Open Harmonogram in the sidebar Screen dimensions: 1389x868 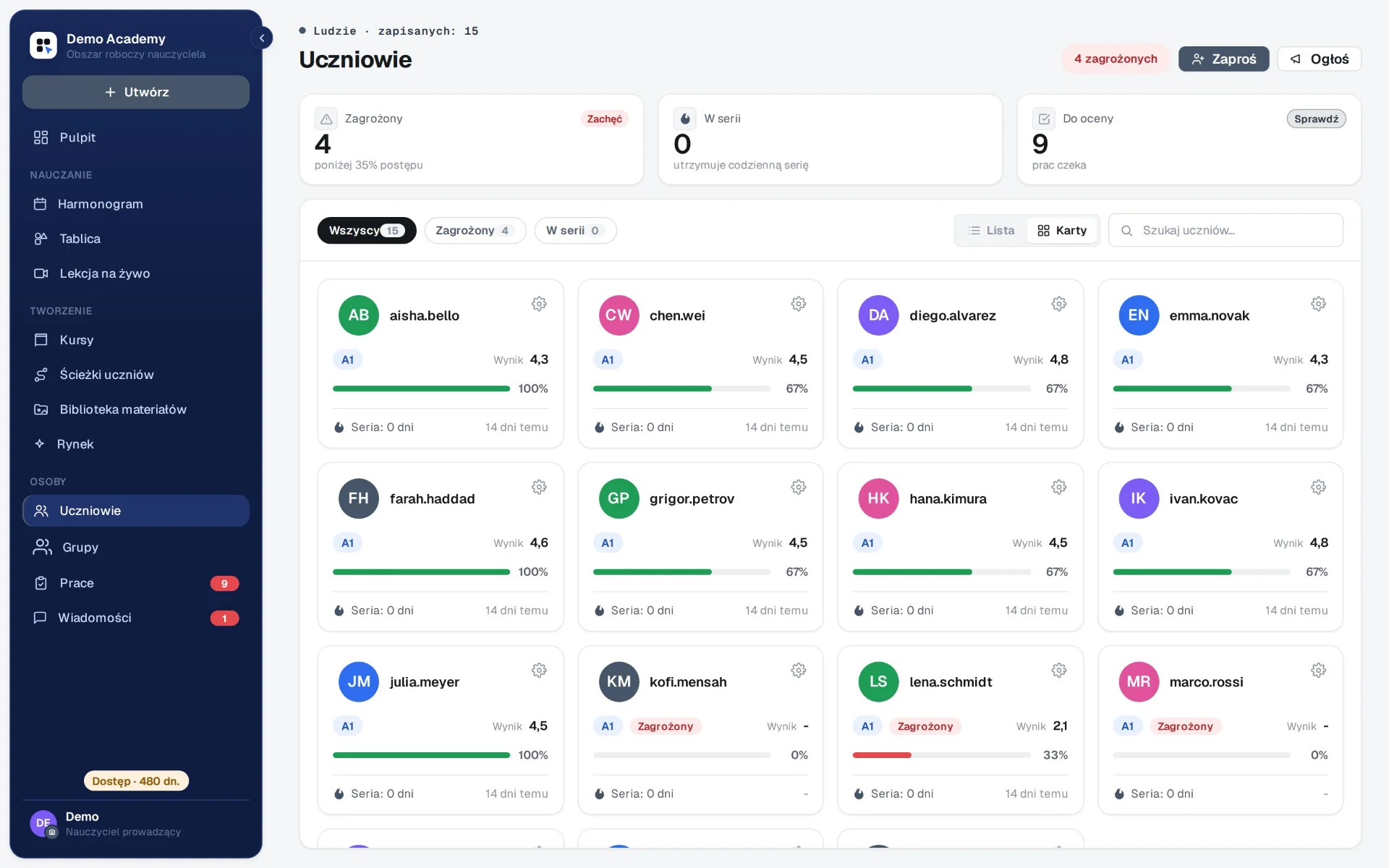point(136,204)
